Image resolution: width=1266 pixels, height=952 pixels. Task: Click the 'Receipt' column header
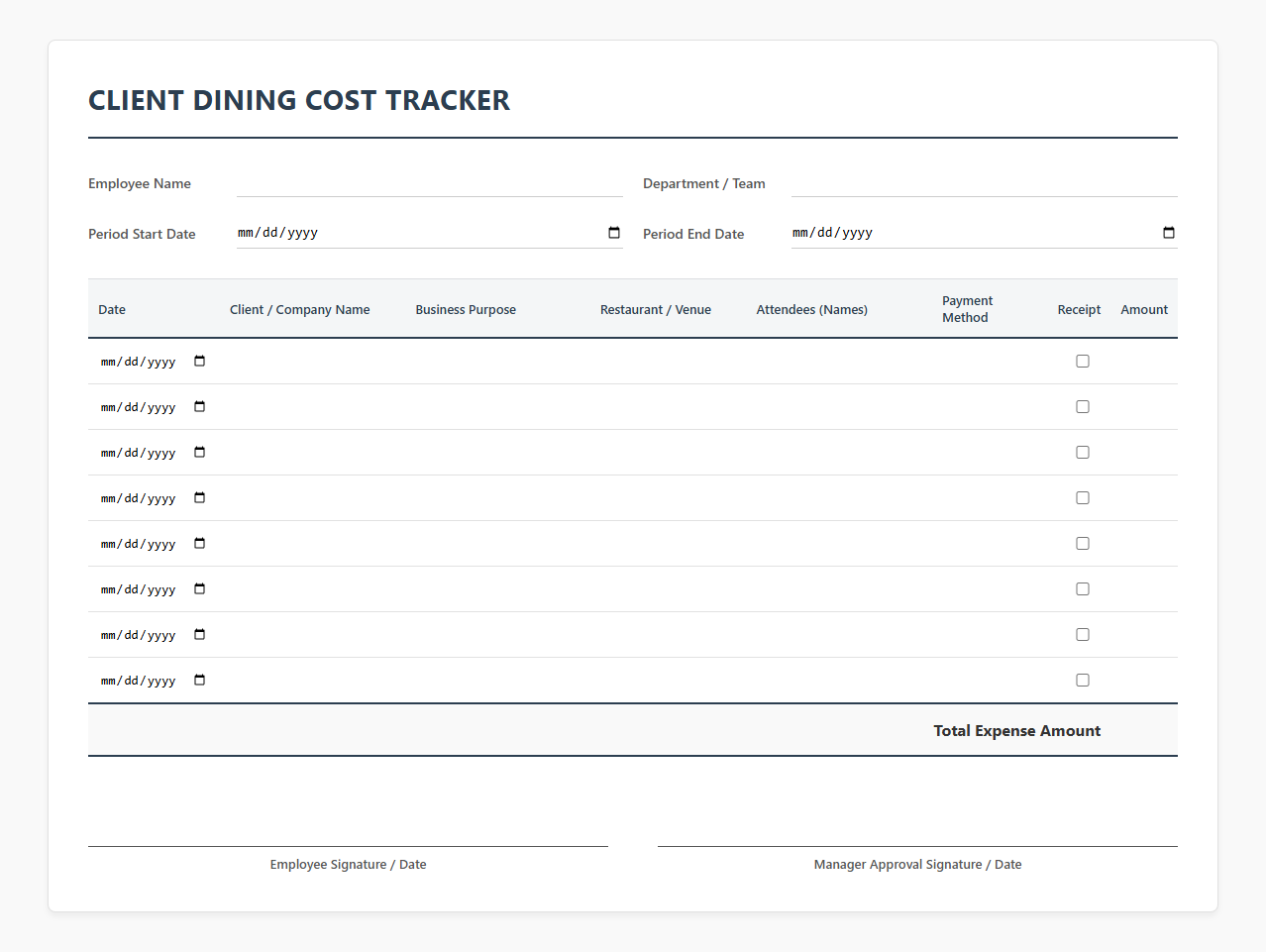tap(1079, 310)
